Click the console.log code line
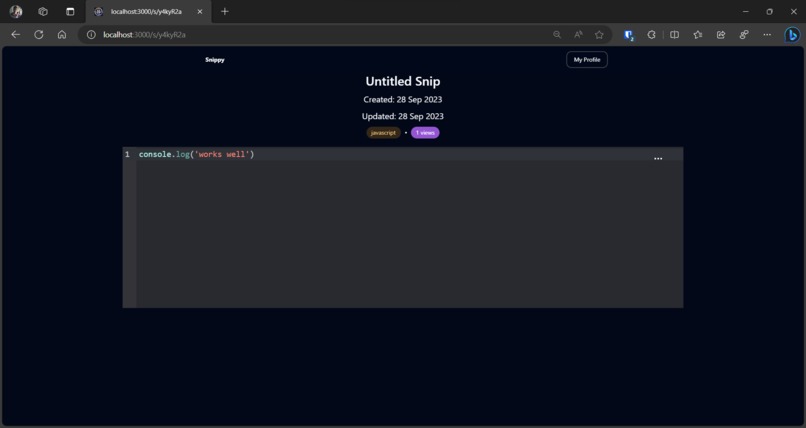Image resolution: width=806 pixels, height=428 pixels. pos(196,154)
